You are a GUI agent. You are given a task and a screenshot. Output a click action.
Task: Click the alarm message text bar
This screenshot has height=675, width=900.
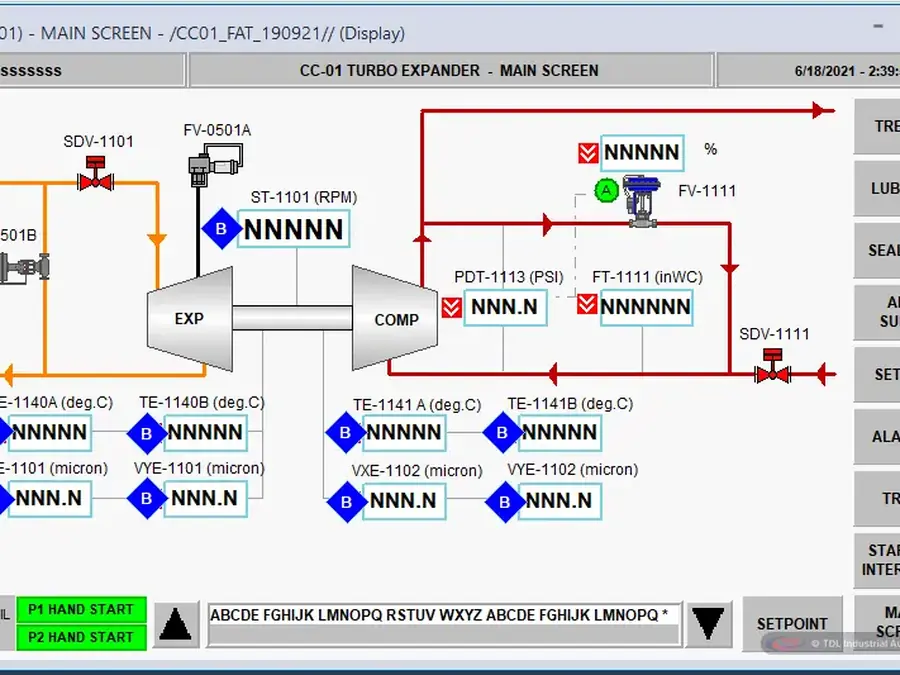[x=444, y=624]
